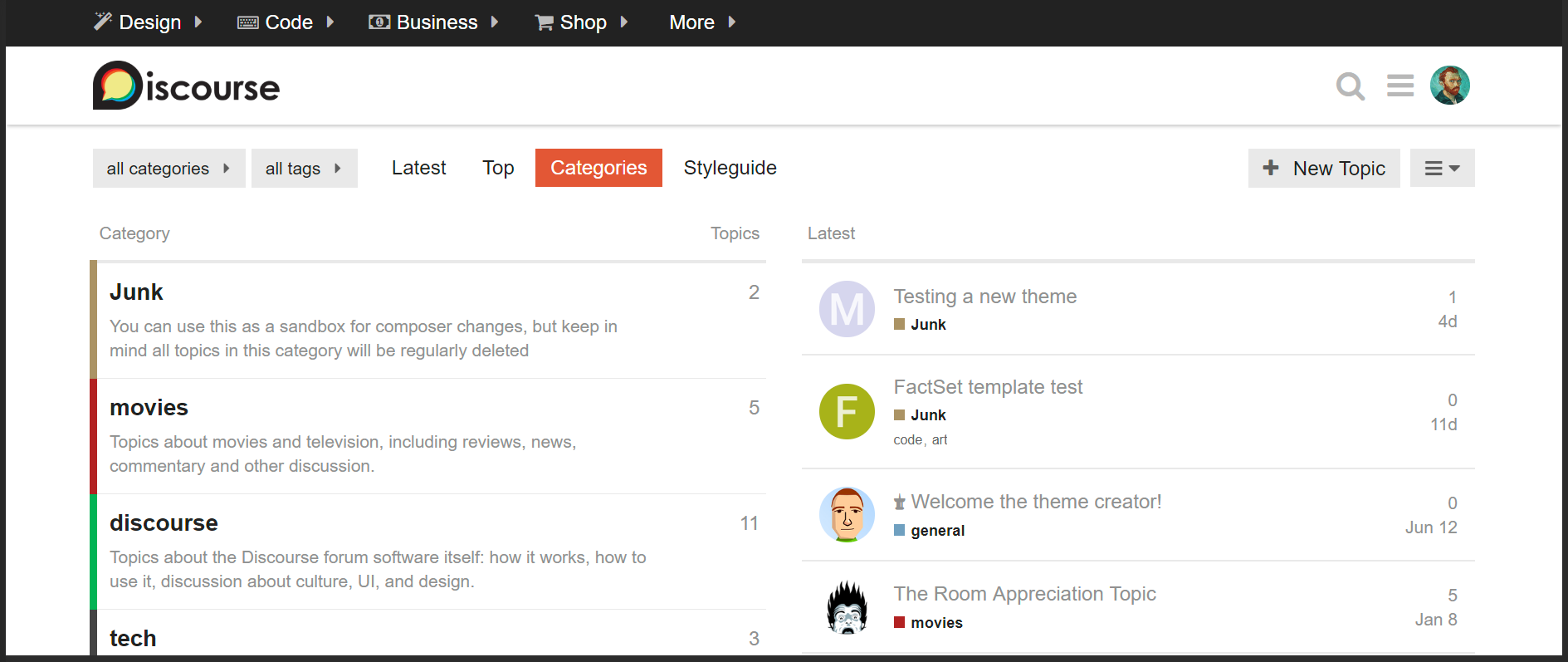Expand the all categories dropdown

point(169,169)
